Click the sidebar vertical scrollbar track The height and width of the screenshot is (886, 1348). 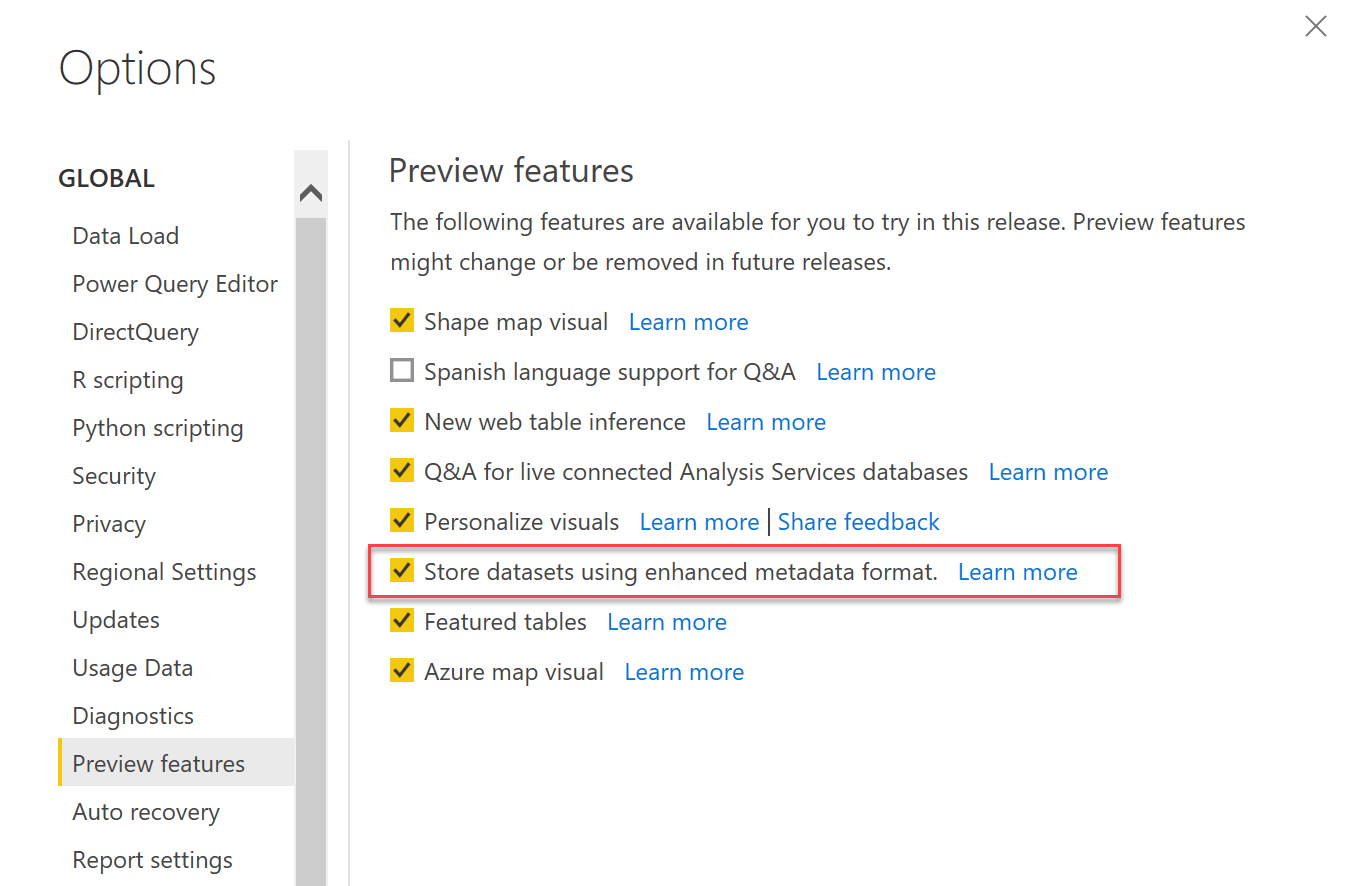point(311,550)
